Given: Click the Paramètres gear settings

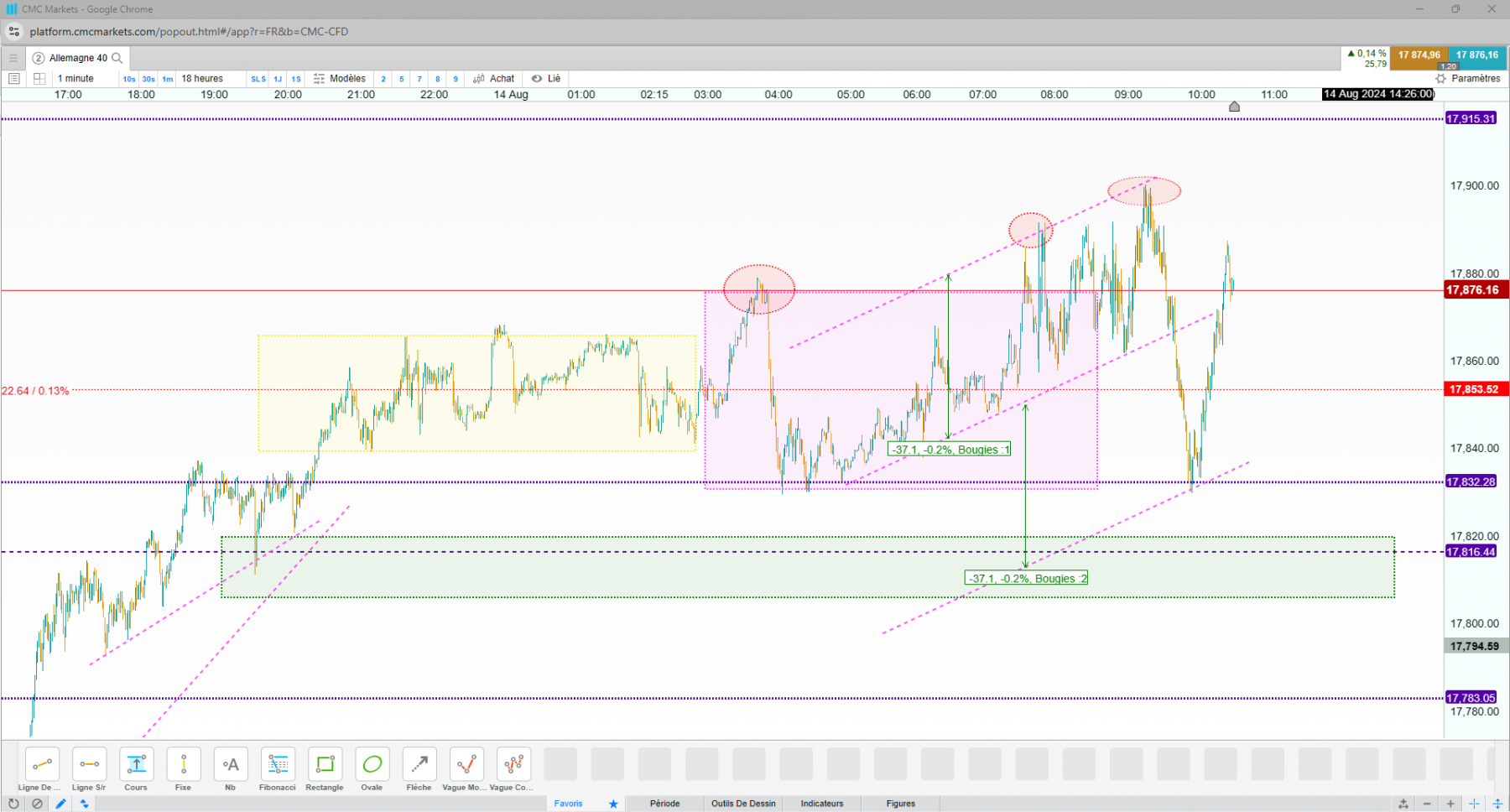Looking at the screenshot, I should click(x=1468, y=79).
